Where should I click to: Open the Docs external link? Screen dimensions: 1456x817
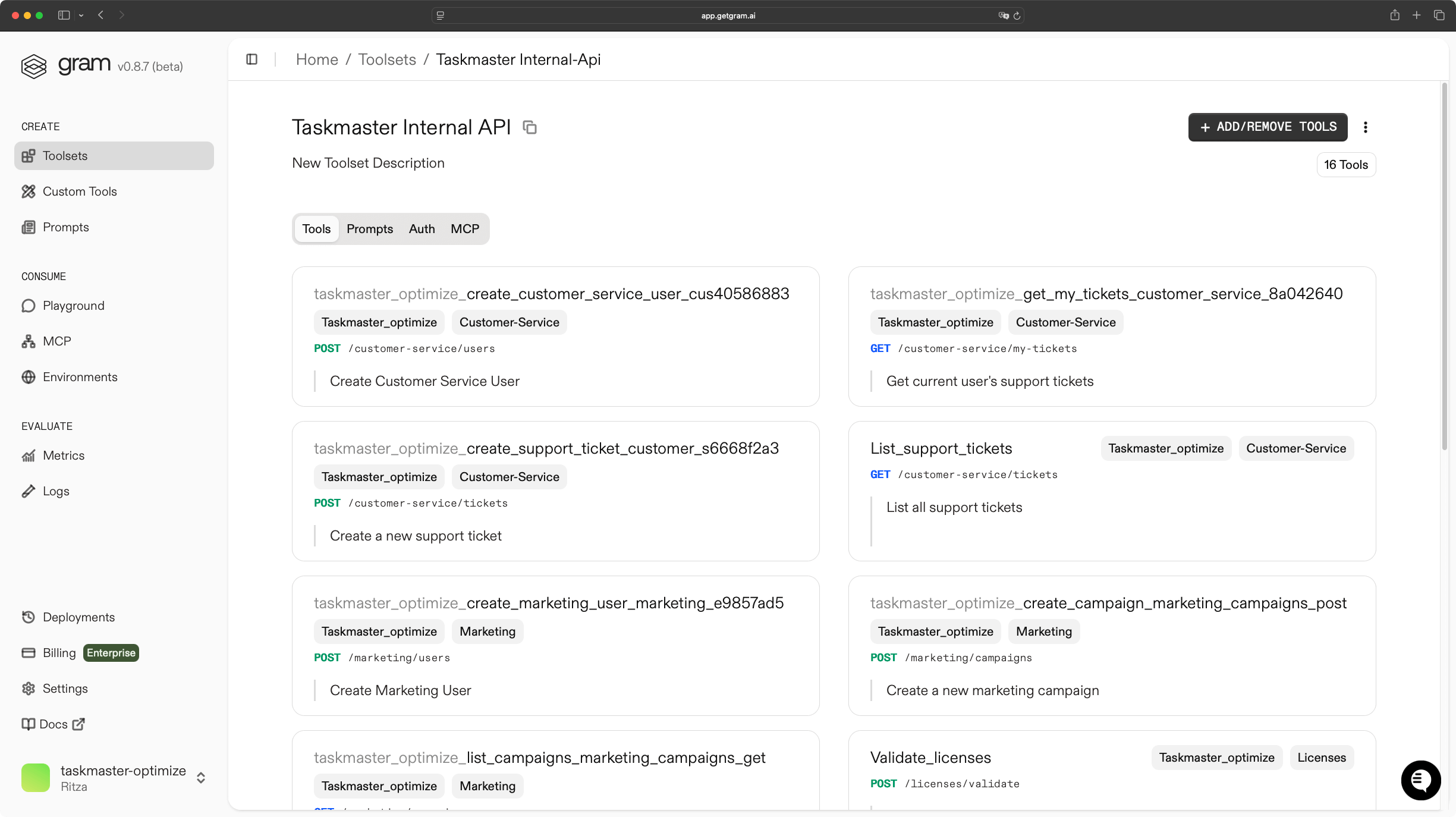[52, 724]
